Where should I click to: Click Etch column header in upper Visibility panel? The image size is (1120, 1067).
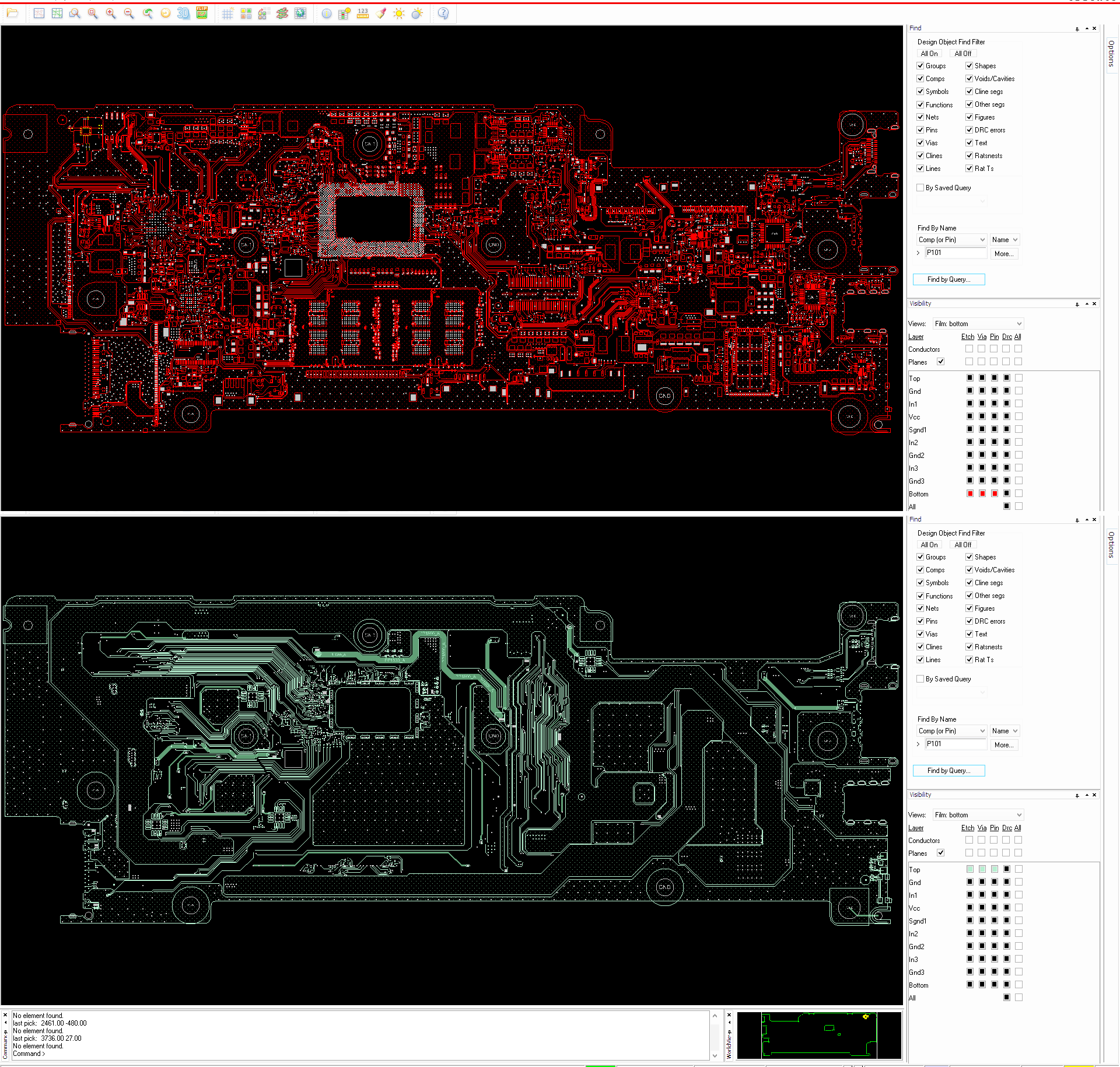[968, 337]
